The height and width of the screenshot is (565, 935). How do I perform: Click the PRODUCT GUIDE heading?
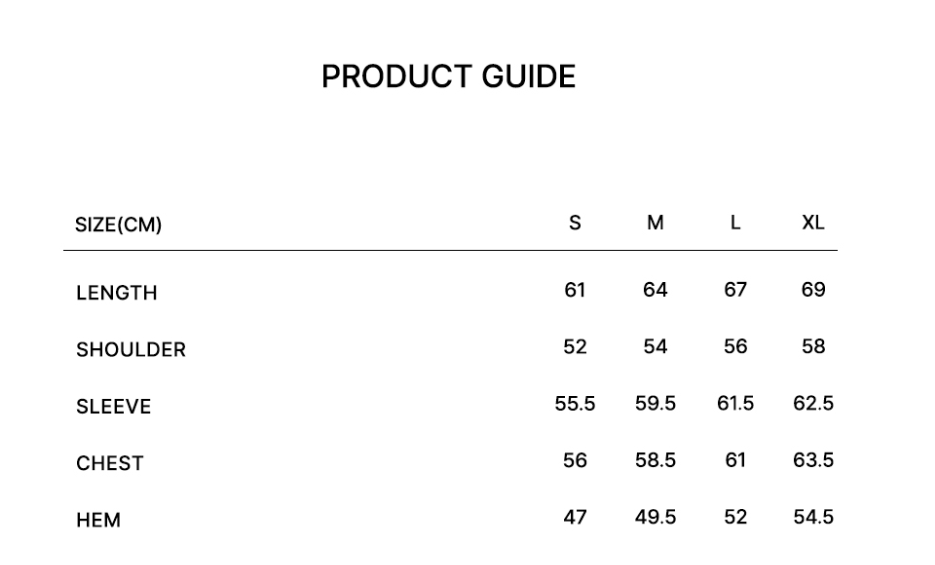(448, 77)
